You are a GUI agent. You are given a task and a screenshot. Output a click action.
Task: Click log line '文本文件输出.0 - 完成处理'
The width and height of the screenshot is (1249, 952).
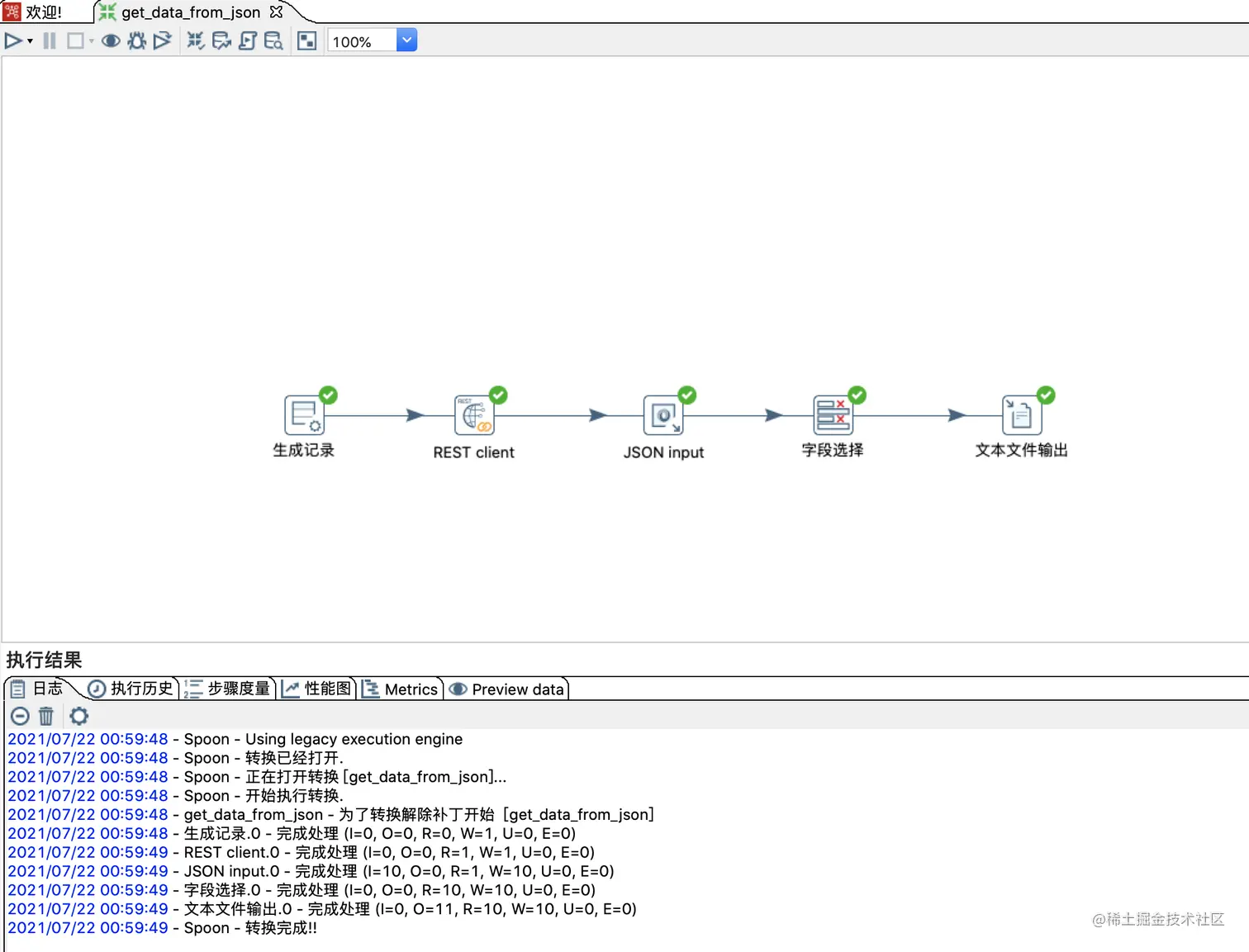[322, 909]
